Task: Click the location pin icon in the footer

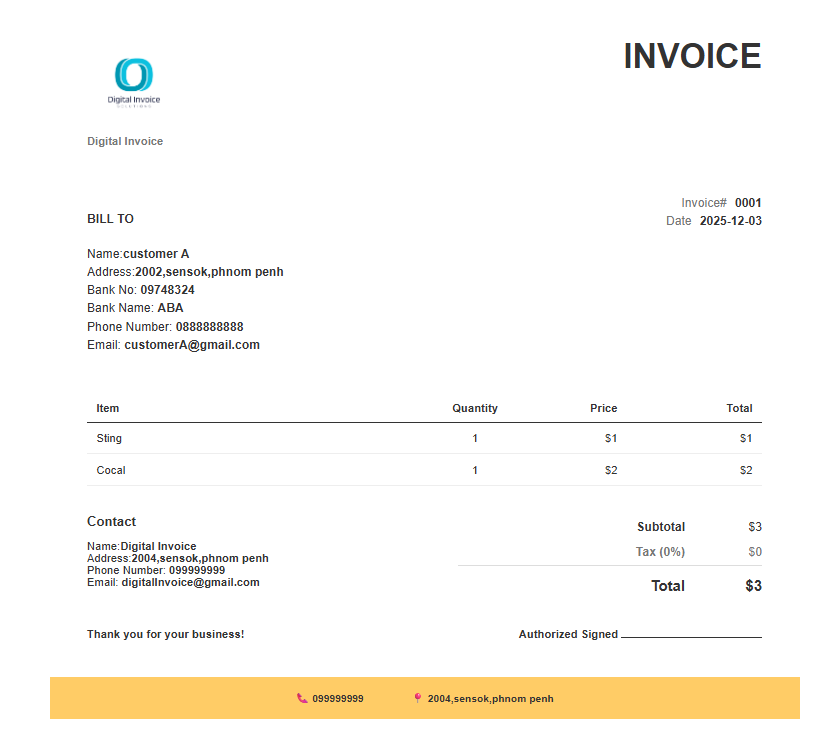Action: [x=418, y=698]
